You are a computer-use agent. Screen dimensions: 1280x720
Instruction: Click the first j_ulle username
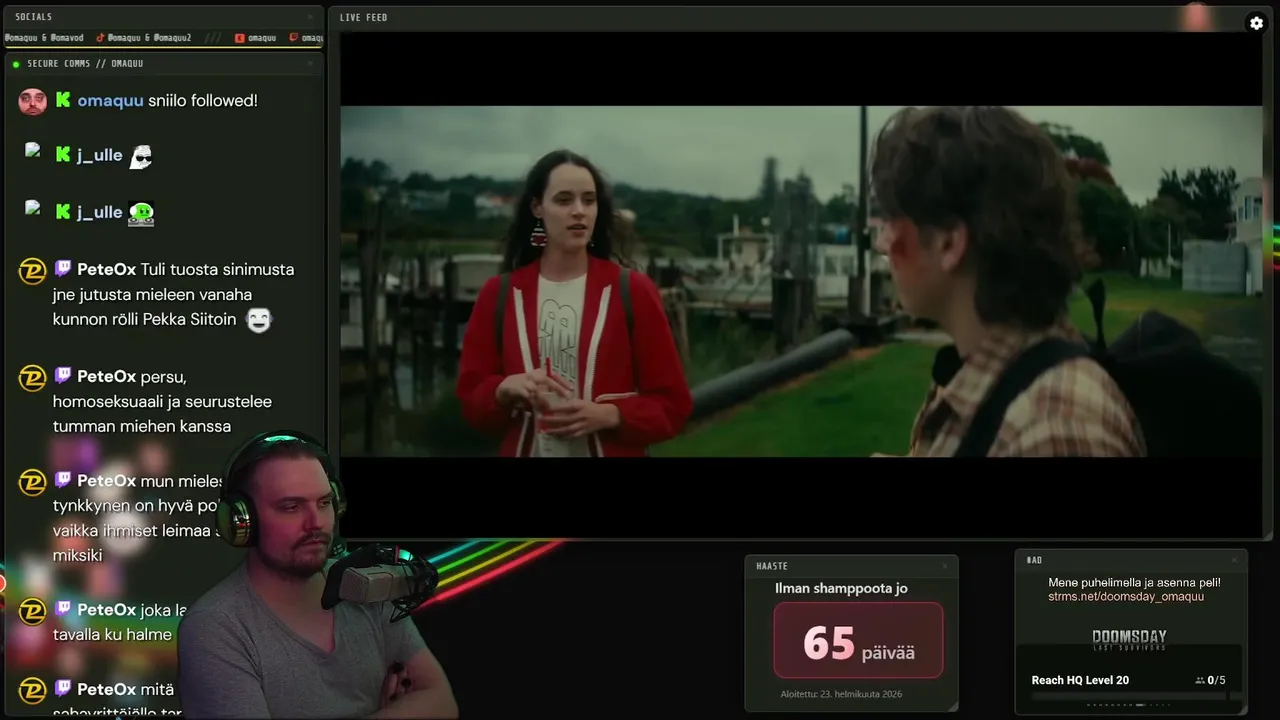point(99,155)
